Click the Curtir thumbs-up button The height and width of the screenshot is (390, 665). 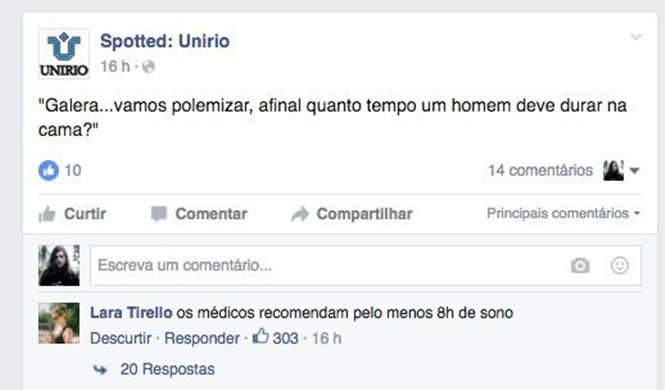tap(73, 214)
